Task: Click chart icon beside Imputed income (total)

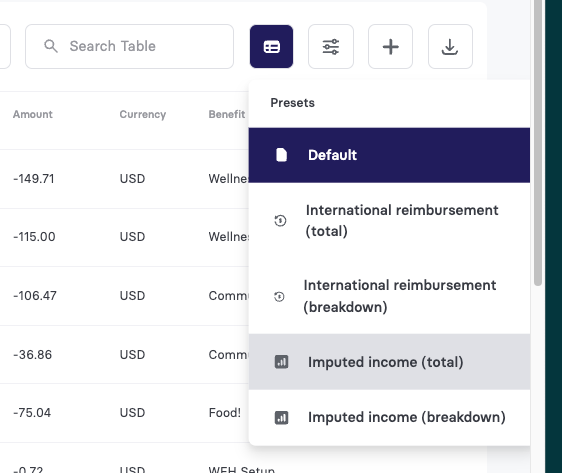Action: point(281,362)
